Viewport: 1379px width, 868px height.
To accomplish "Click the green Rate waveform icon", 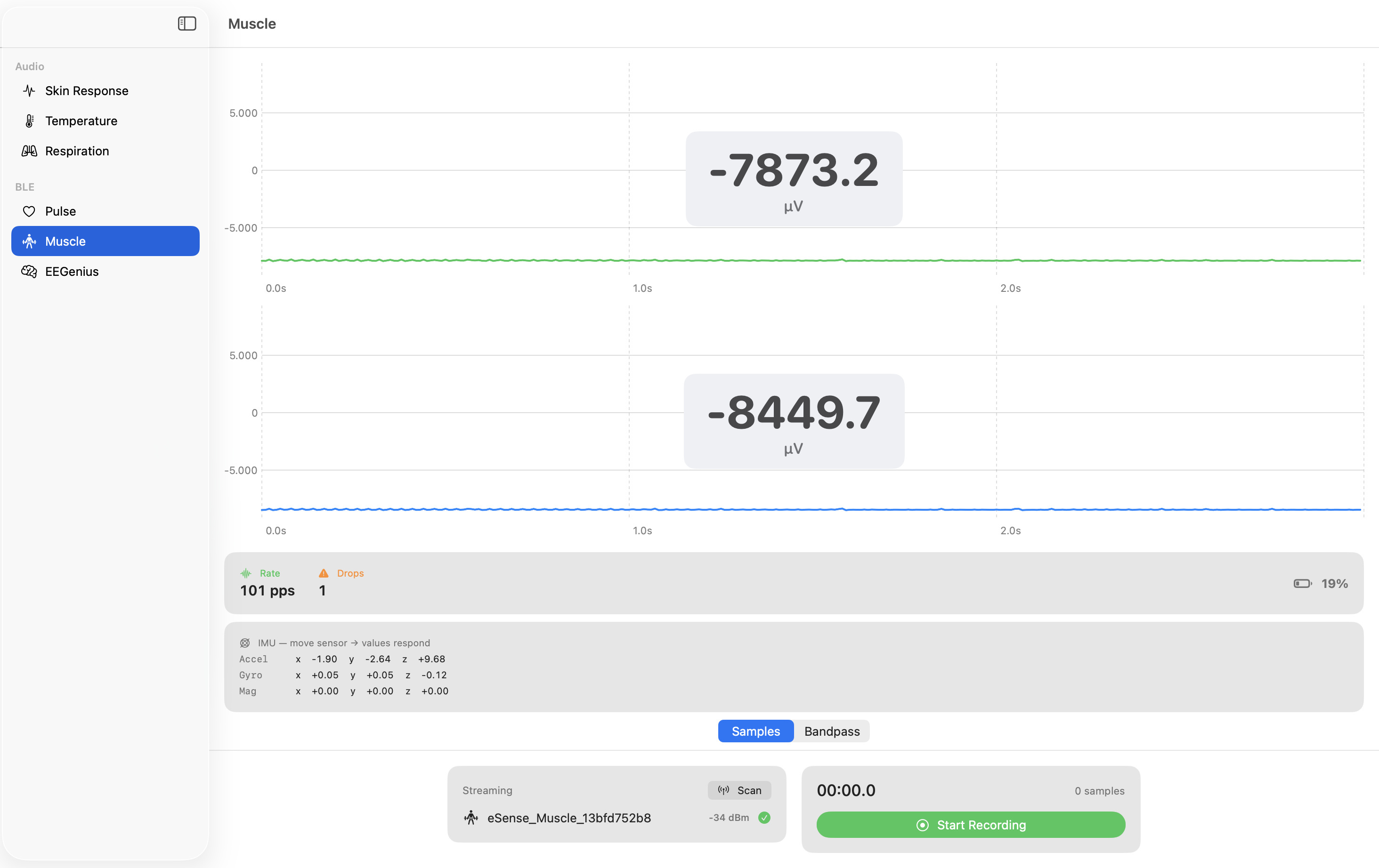I will point(246,573).
